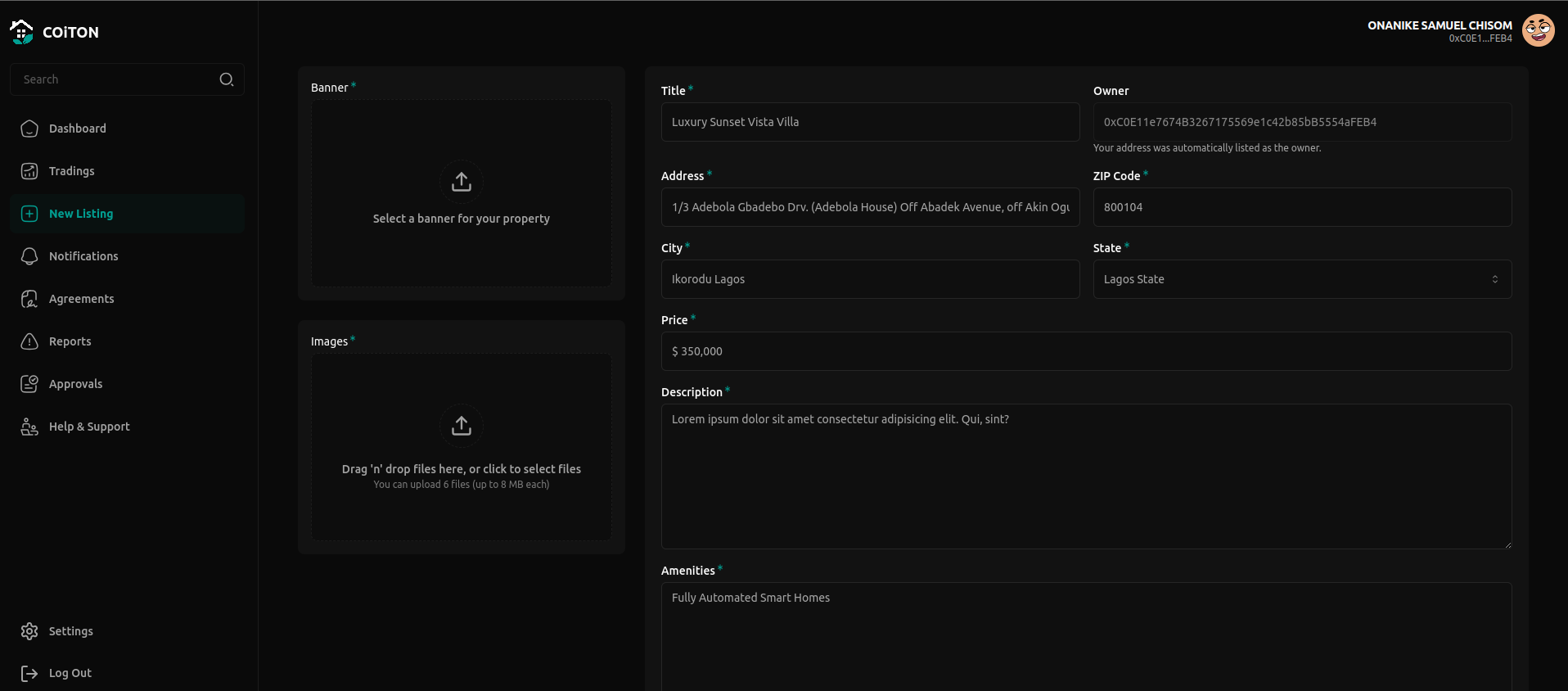Screen dimensions: 1568x691
Task: Open the State dropdown showing Lagos State
Action: pos(1301,279)
